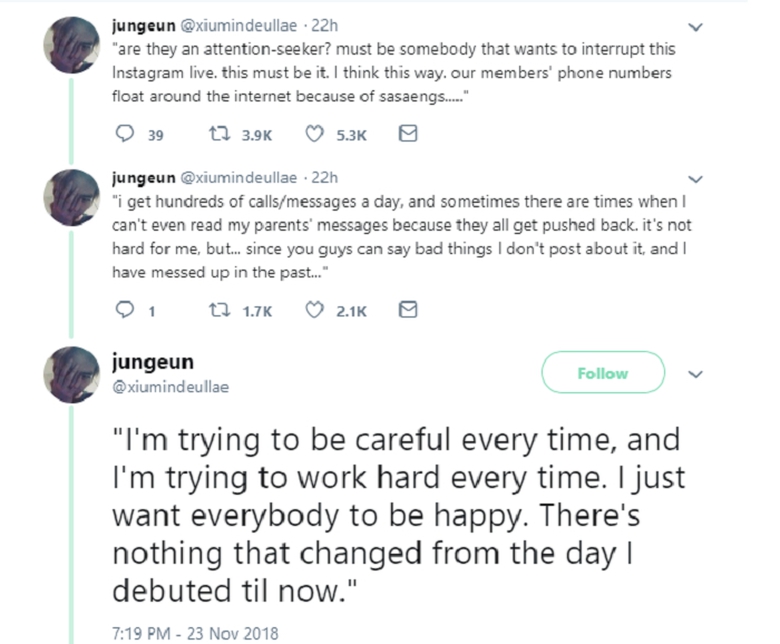Click envelope icon on second tweet

407,311
